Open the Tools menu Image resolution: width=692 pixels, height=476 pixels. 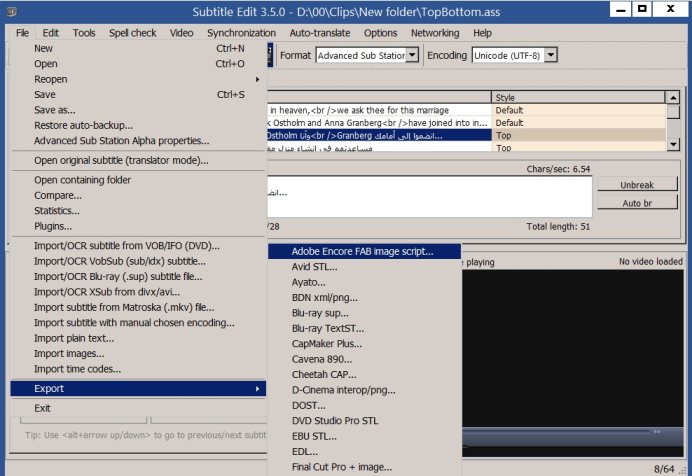pyautogui.click(x=84, y=33)
